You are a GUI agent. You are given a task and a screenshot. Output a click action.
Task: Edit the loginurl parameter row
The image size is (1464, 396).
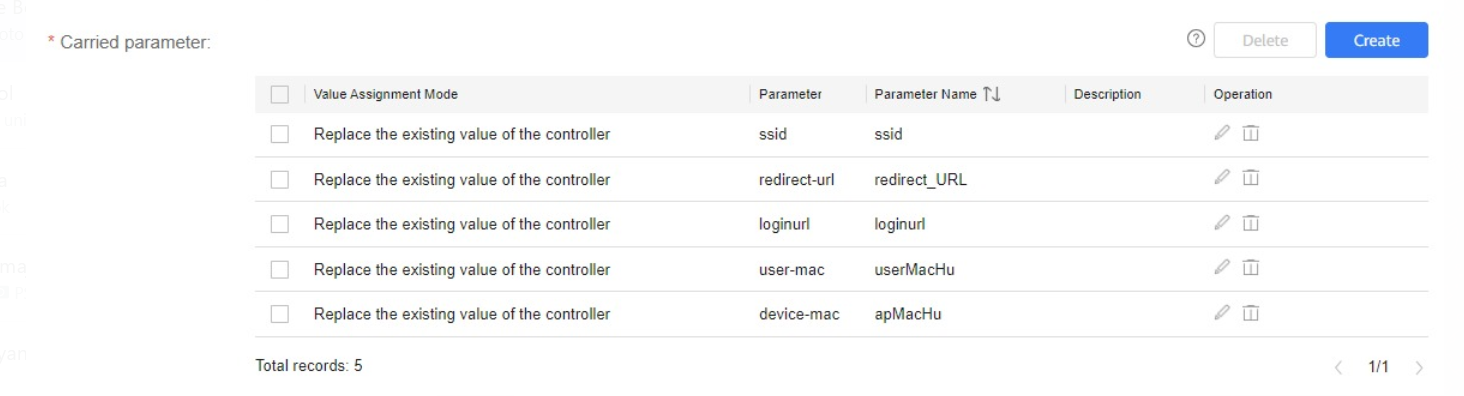tap(1221, 223)
